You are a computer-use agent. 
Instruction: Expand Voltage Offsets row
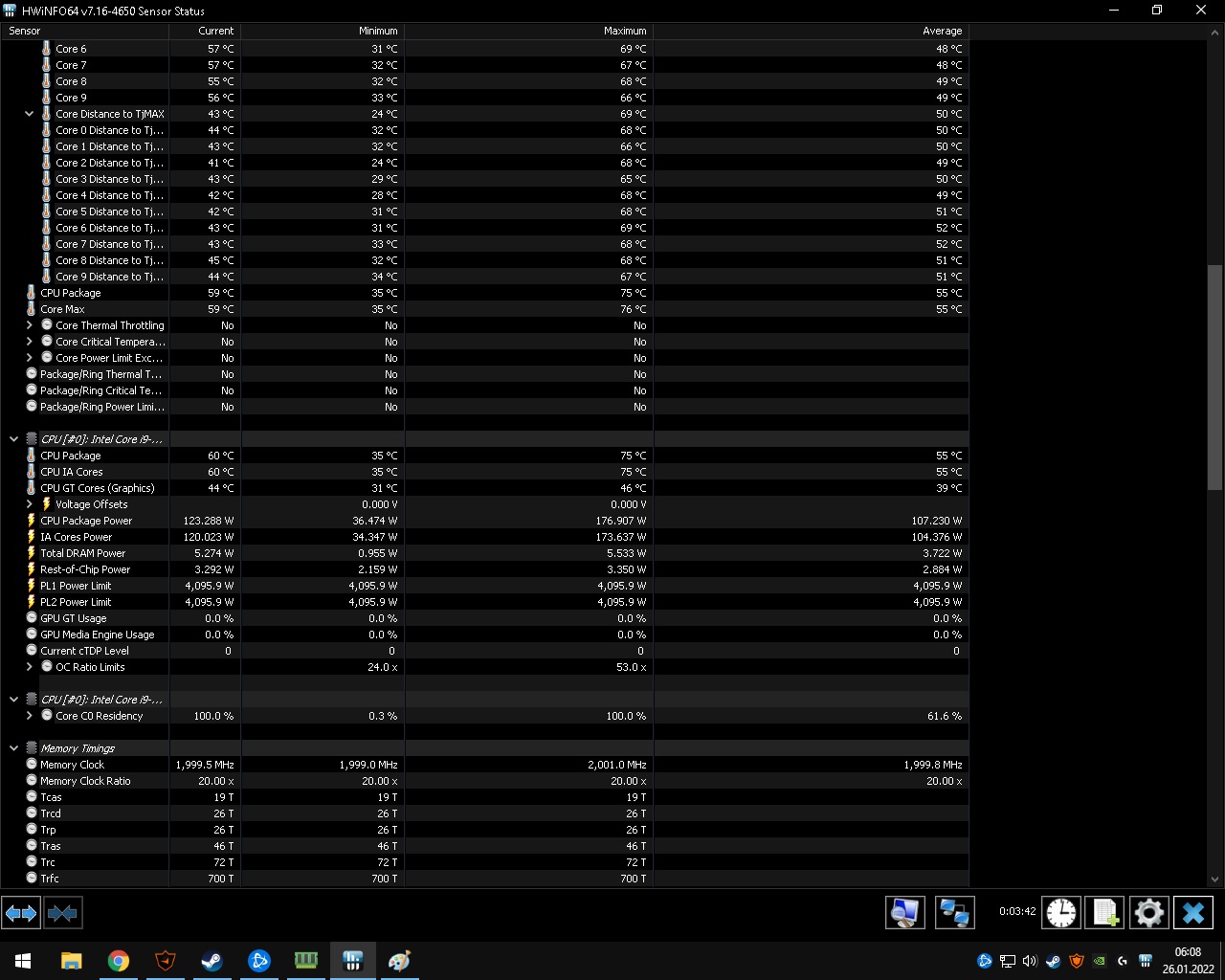click(x=29, y=504)
